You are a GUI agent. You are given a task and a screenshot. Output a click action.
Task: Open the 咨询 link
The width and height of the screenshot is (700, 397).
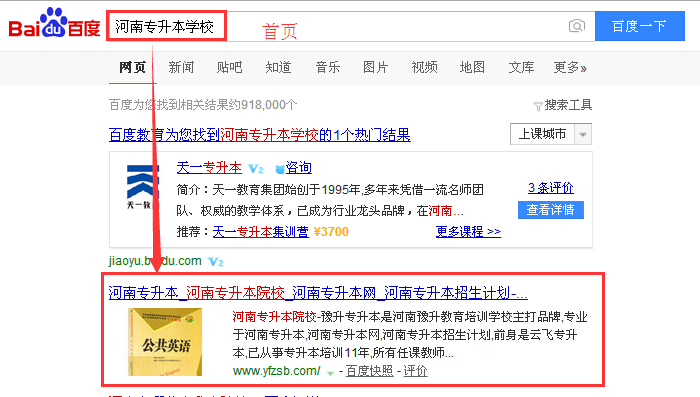298,168
